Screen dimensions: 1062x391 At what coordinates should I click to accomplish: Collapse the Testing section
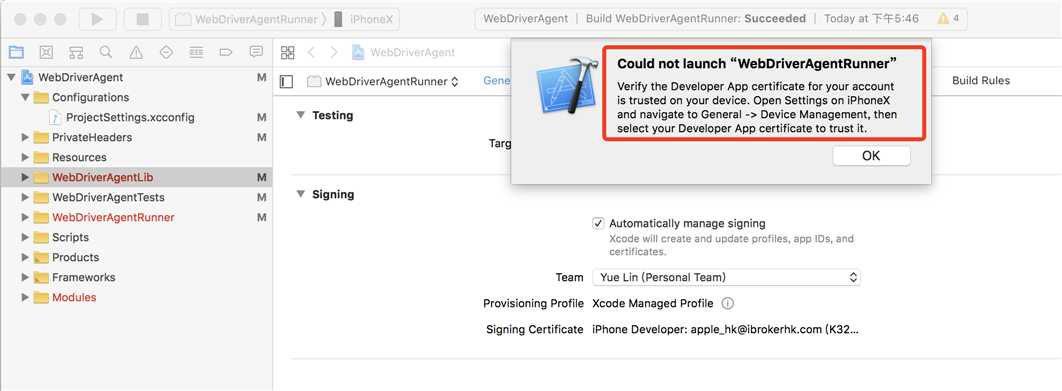pos(301,115)
